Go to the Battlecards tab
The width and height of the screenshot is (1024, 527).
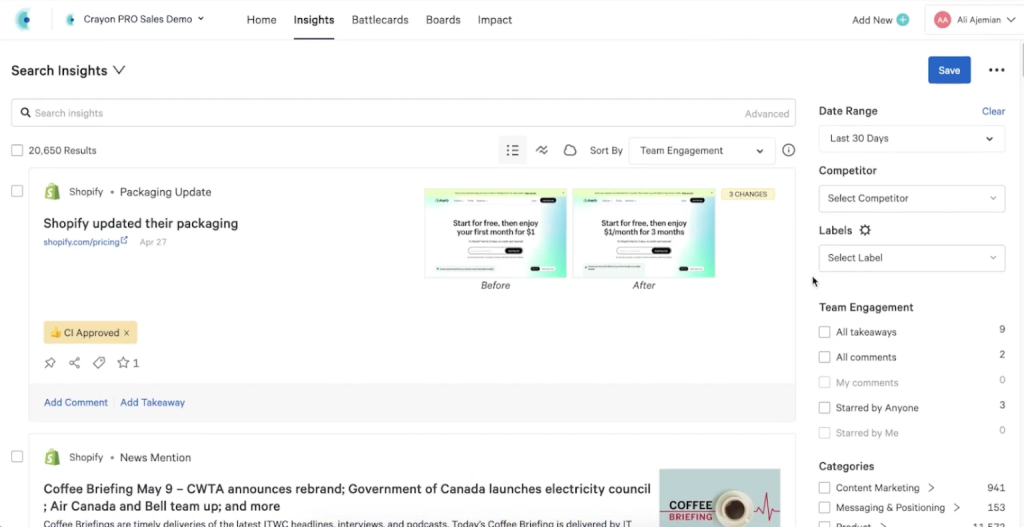(380, 20)
